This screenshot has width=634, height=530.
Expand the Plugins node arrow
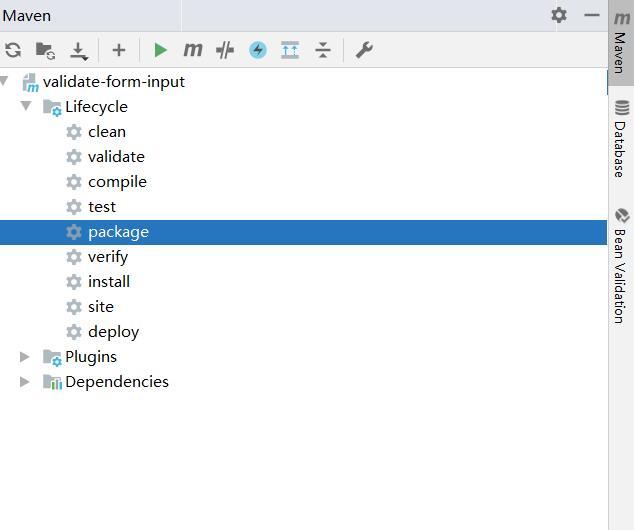(x=25, y=357)
